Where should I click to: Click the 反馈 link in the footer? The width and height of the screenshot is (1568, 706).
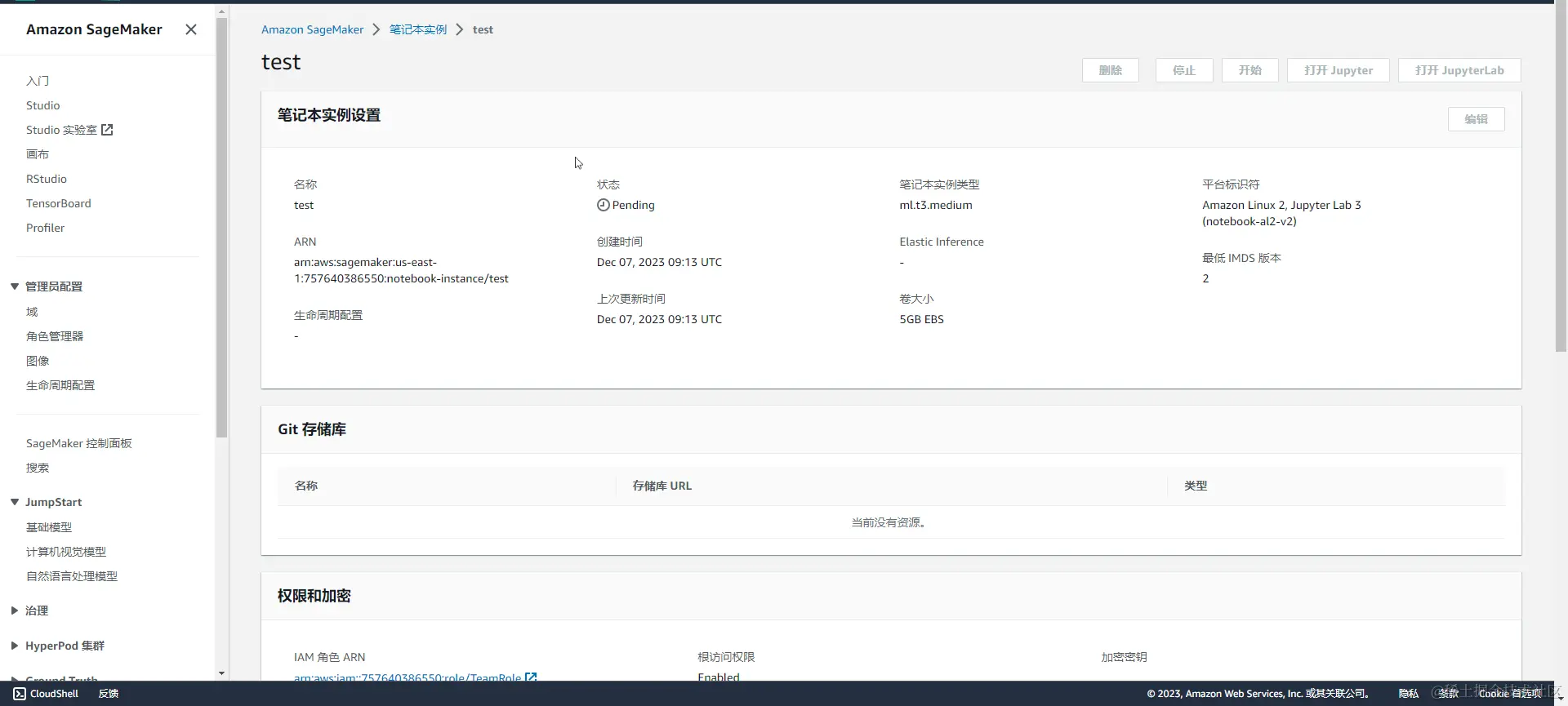[x=109, y=694]
